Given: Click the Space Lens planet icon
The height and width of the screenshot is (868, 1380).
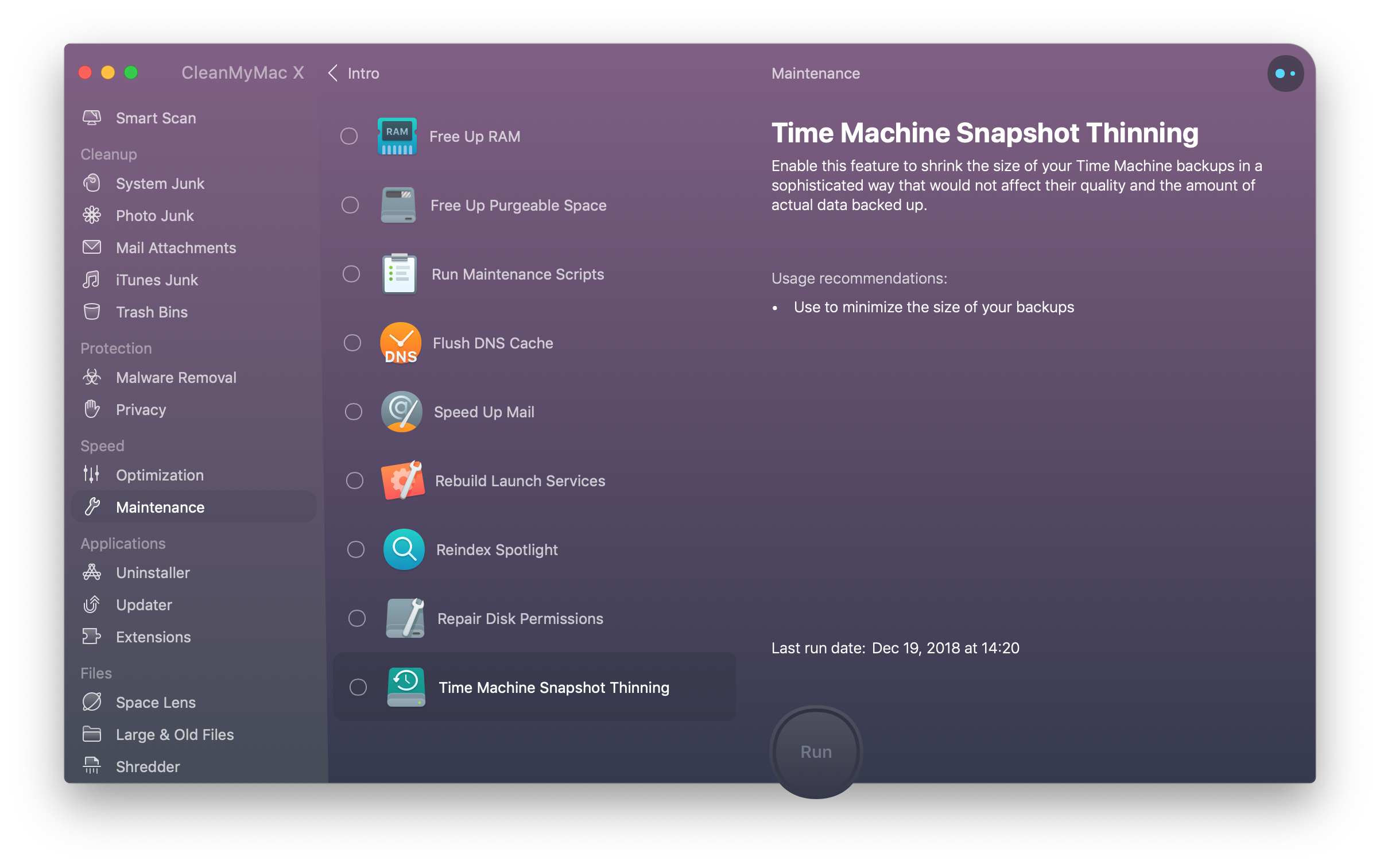Looking at the screenshot, I should coord(92,702).
